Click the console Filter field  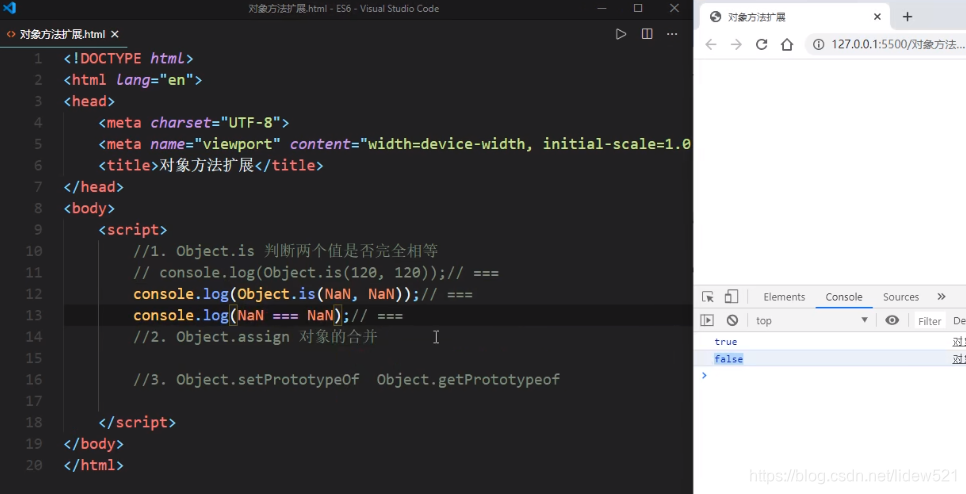(x=930, y=321)
